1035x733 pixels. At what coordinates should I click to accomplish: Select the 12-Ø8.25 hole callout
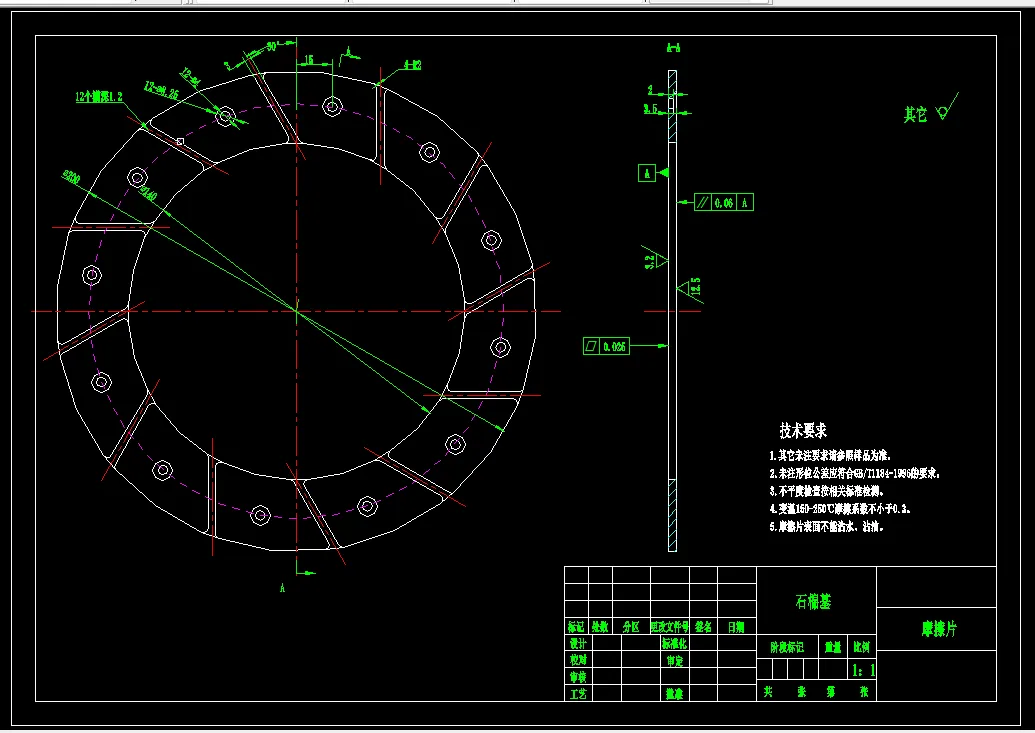[162, 90]
